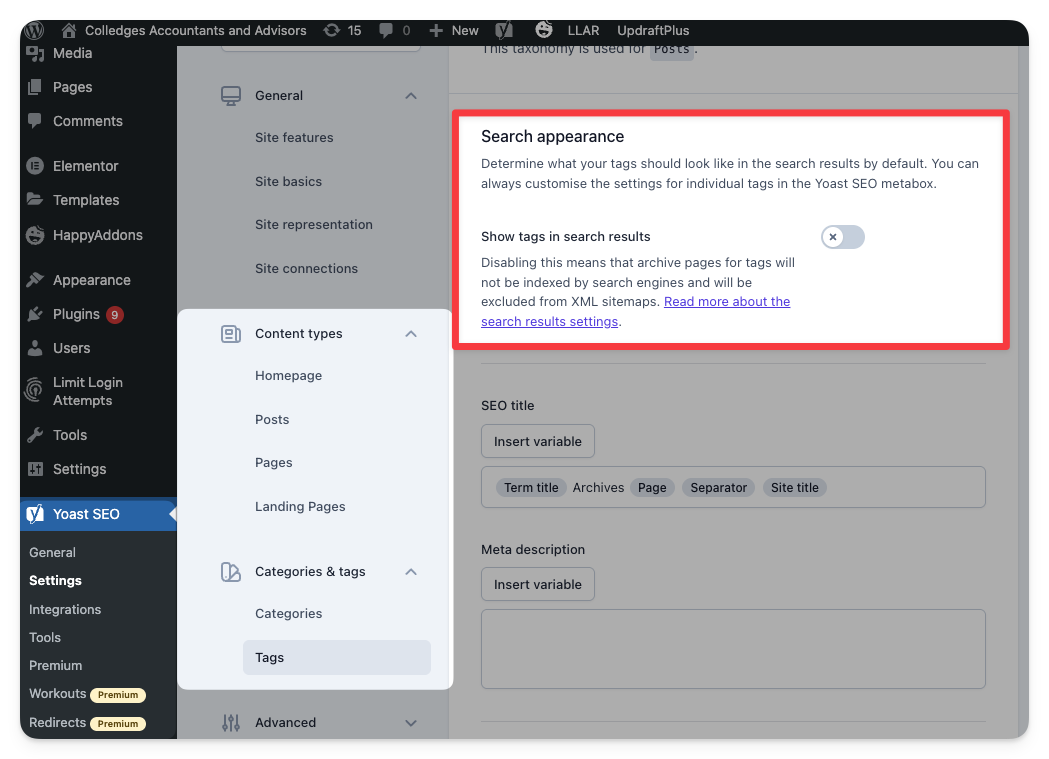Click the Term title variable tag
This screenshot has height=759, width=1049.
[x=531, y=488]
